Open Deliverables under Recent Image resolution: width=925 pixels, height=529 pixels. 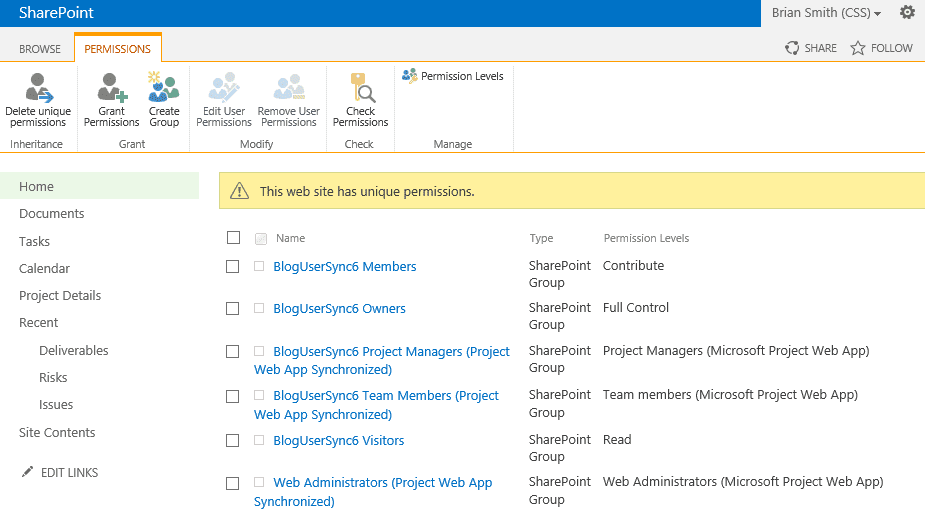point(74,350)
